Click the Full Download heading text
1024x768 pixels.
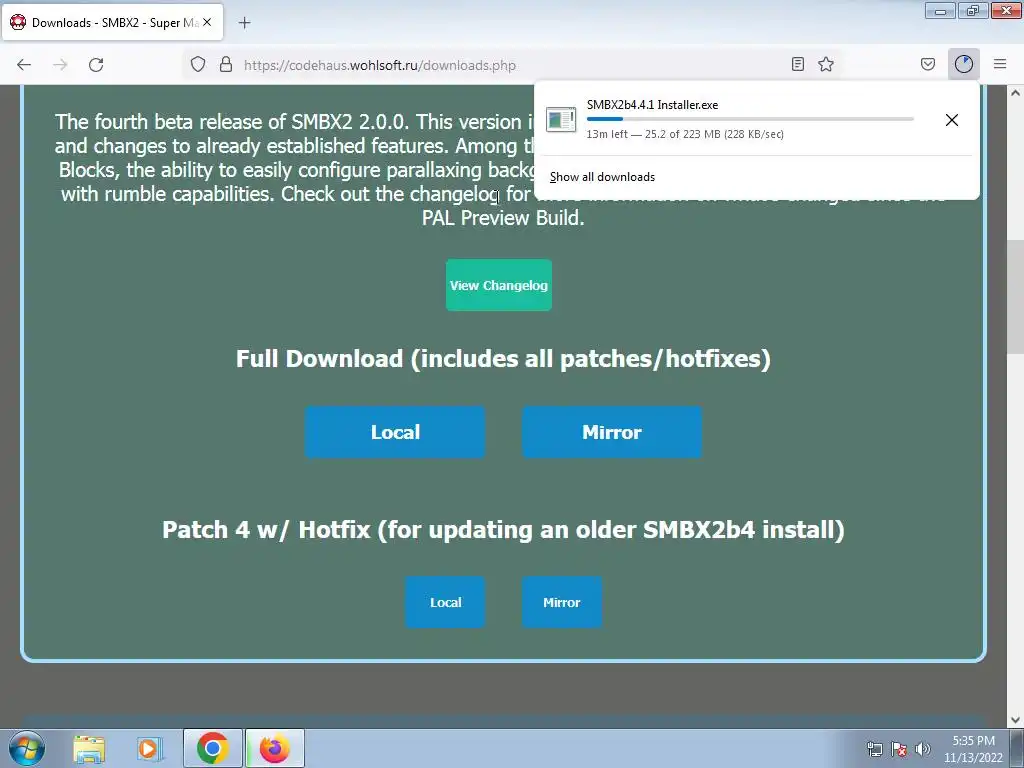tap(503, 359)
